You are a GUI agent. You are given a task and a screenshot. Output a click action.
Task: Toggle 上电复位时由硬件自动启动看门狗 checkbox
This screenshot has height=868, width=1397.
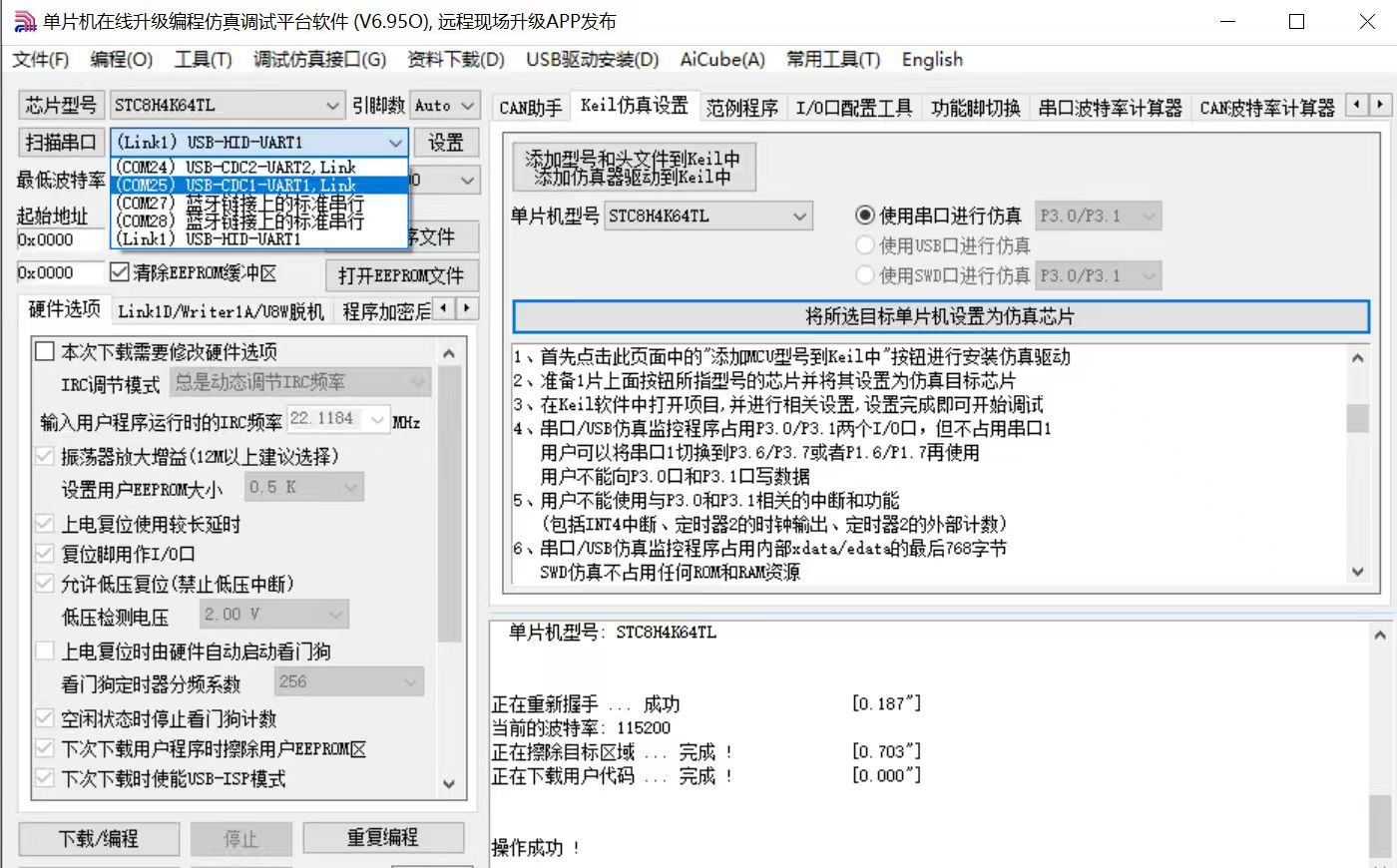(45, 651)
